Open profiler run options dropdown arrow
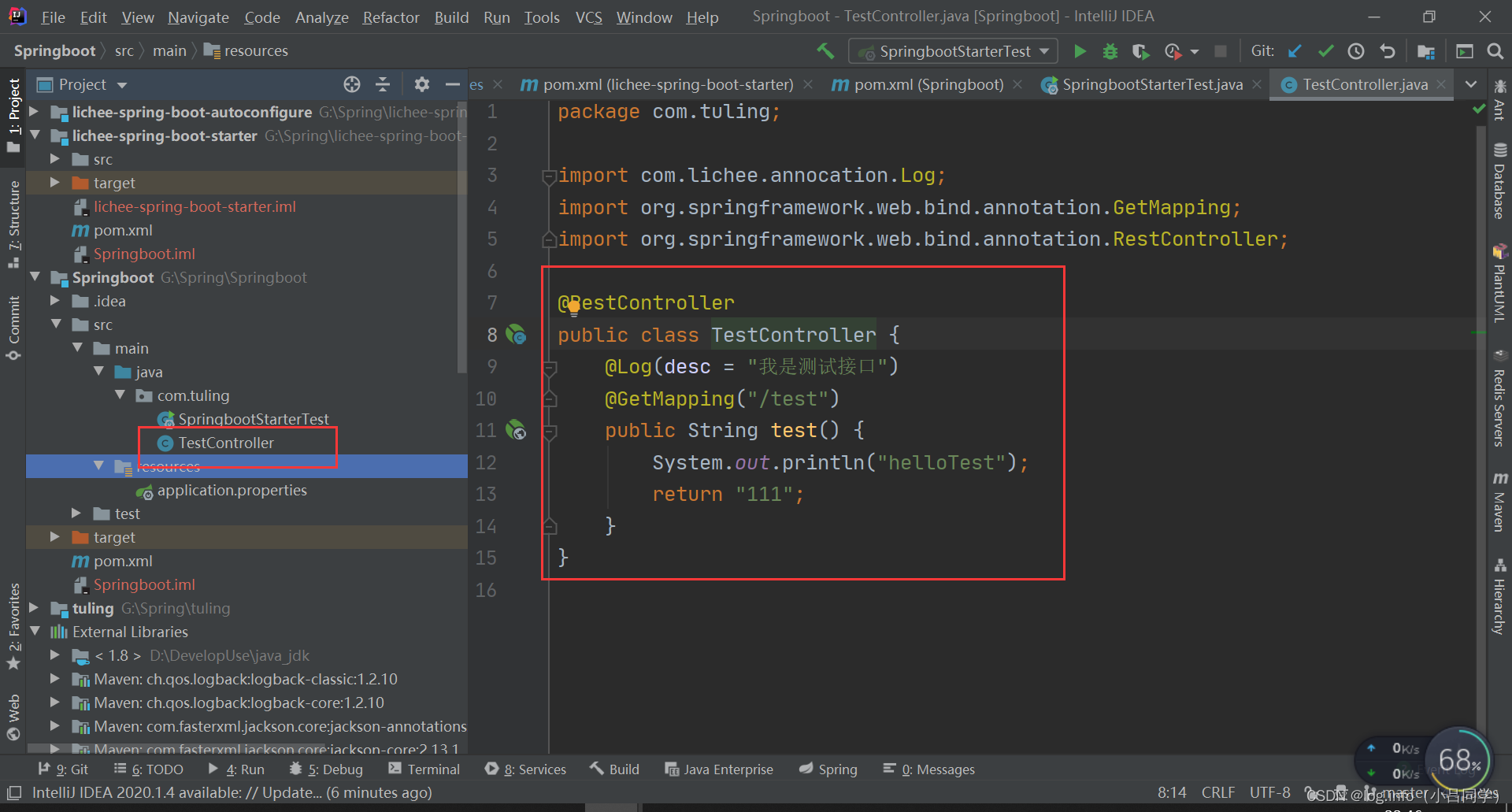The width and height of the screenshot is (1512, 812). click(x=1195, y=52)
